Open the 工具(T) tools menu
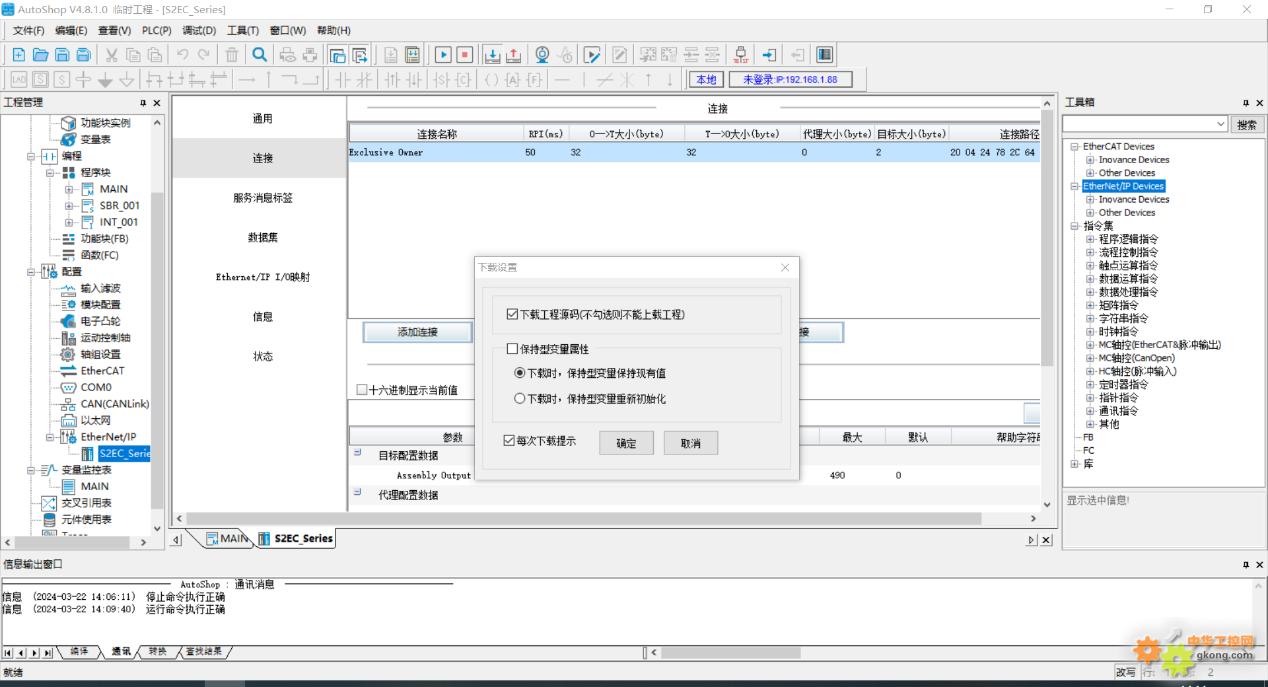Screen dimensions: 1268x687 coord(243,31)
